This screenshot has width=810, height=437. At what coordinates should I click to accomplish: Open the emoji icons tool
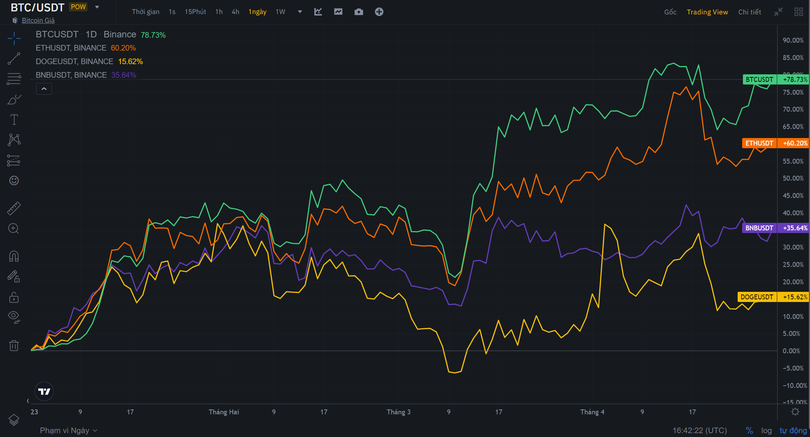(x=14, y=180)
